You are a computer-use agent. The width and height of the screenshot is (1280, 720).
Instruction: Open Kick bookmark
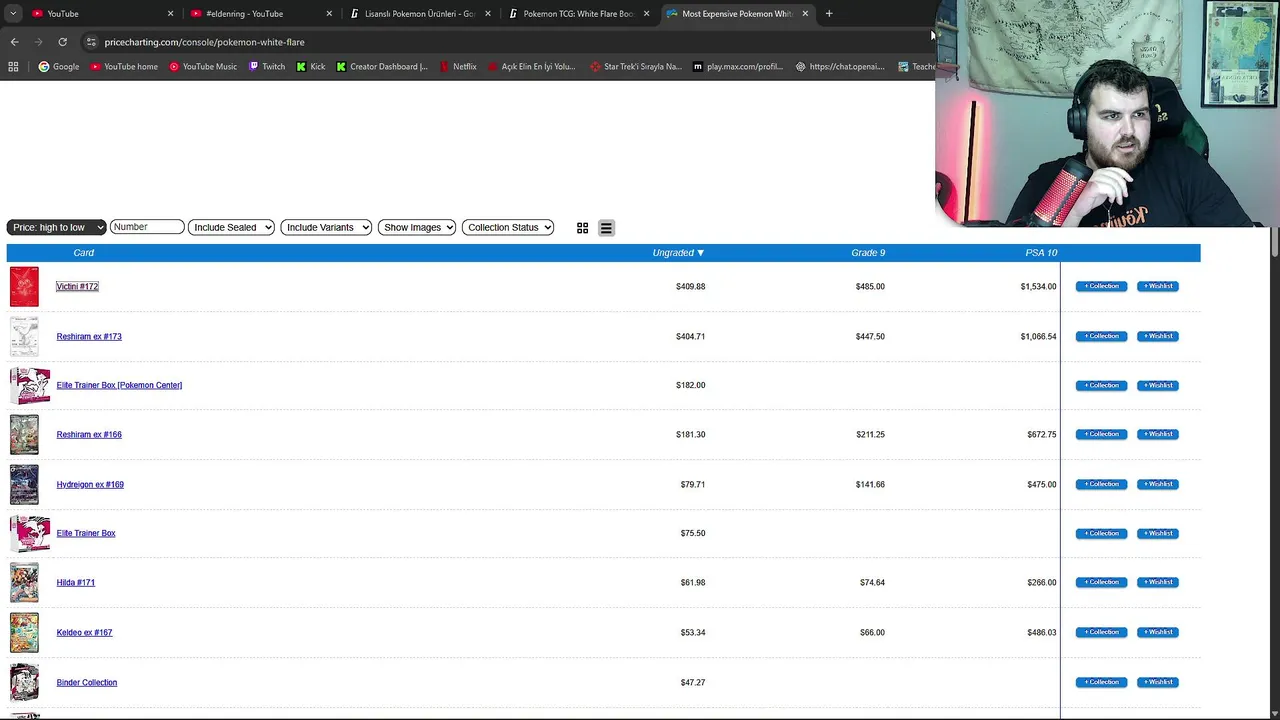311,67
